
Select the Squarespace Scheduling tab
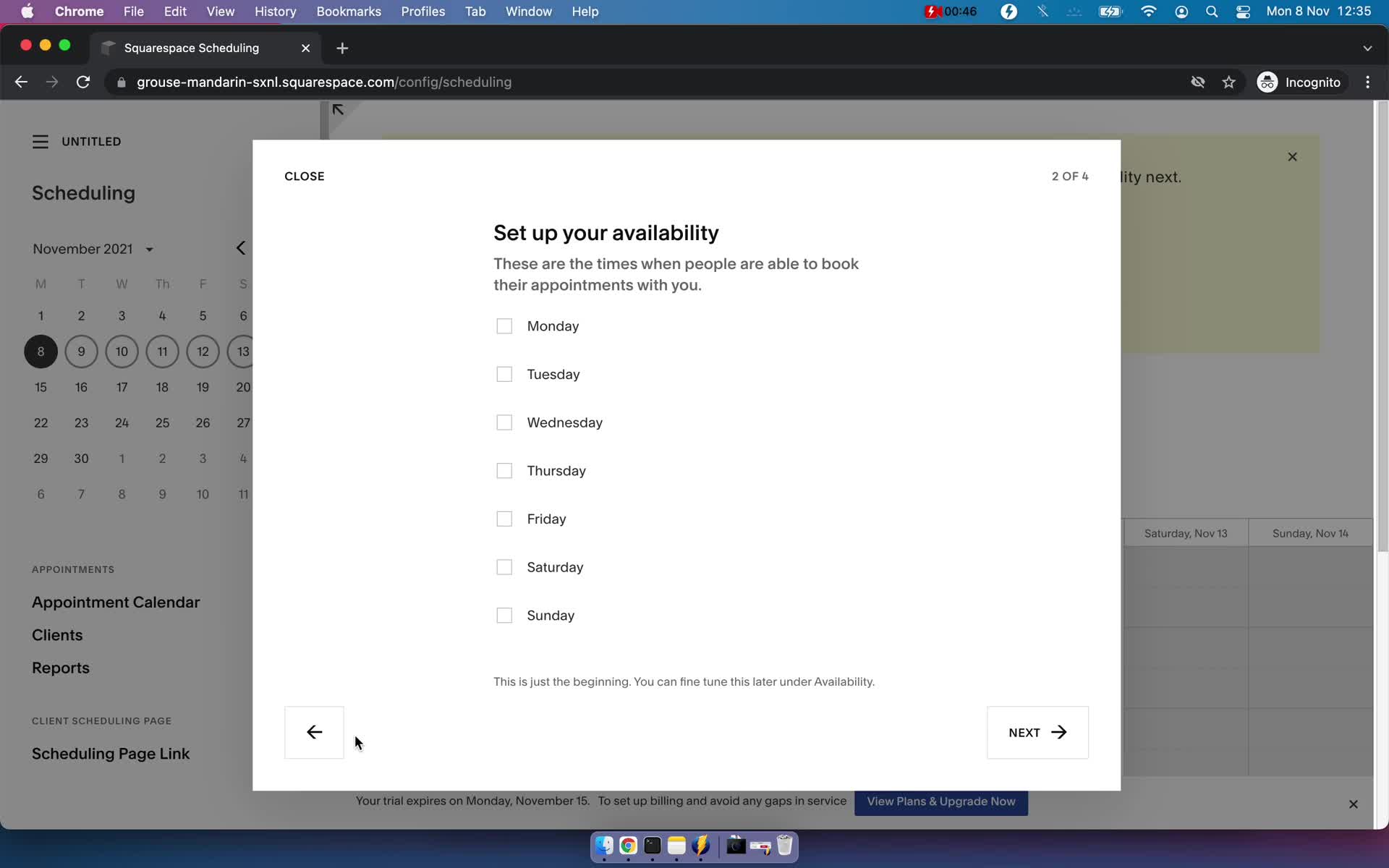205,48
